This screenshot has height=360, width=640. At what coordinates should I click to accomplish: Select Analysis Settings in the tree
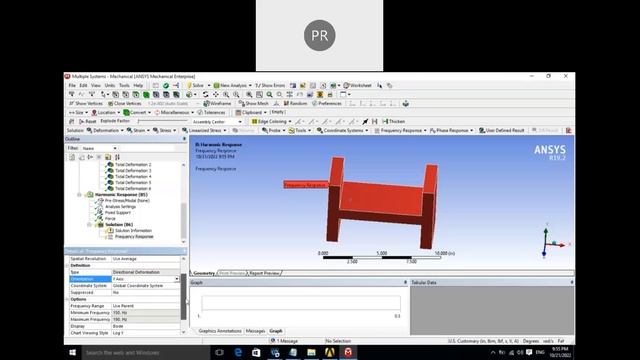(120, 207)
